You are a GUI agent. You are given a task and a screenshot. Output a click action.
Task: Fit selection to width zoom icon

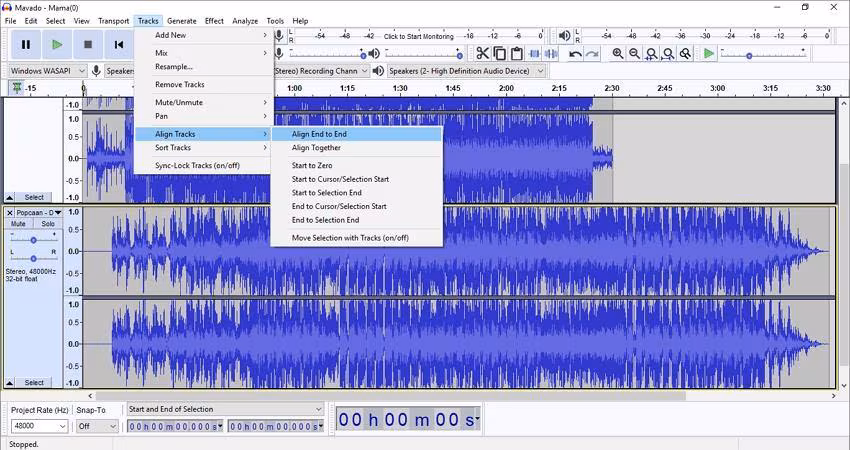pos(652,54)
